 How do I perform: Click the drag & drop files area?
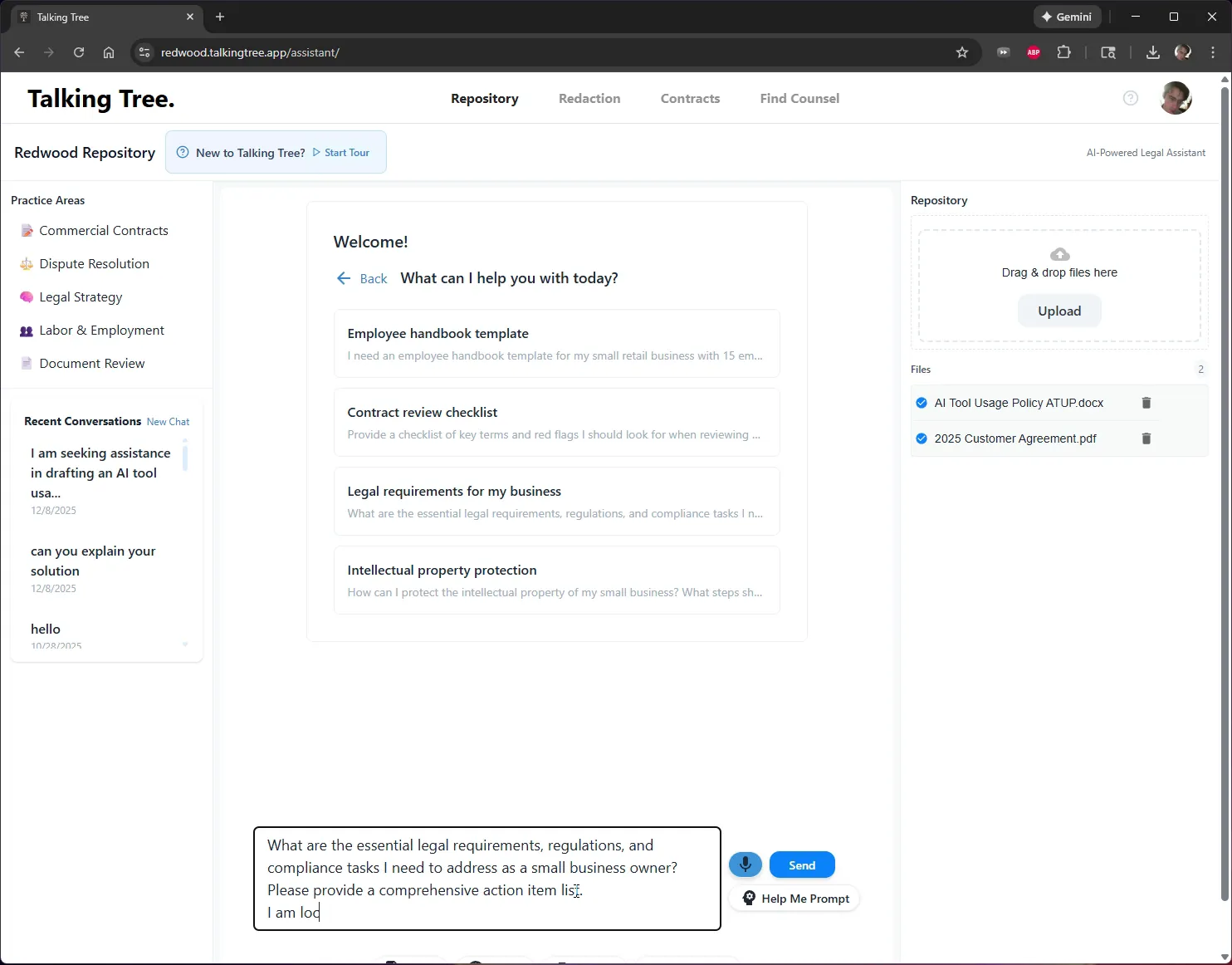(1059, 286)
